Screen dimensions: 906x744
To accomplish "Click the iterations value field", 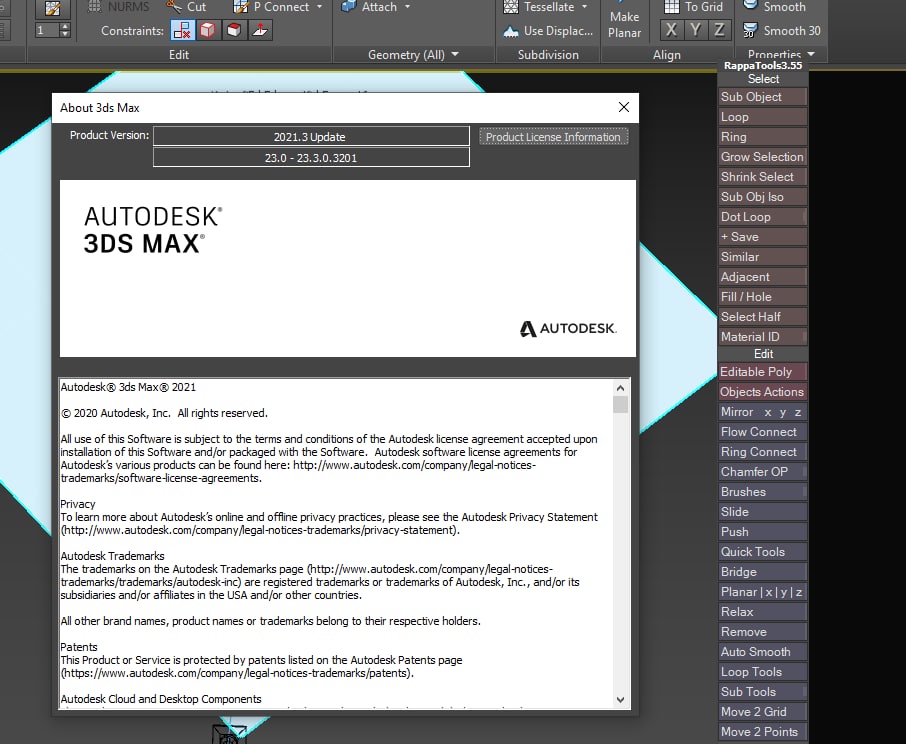I will pyautogui.click(x=47, y=30).
